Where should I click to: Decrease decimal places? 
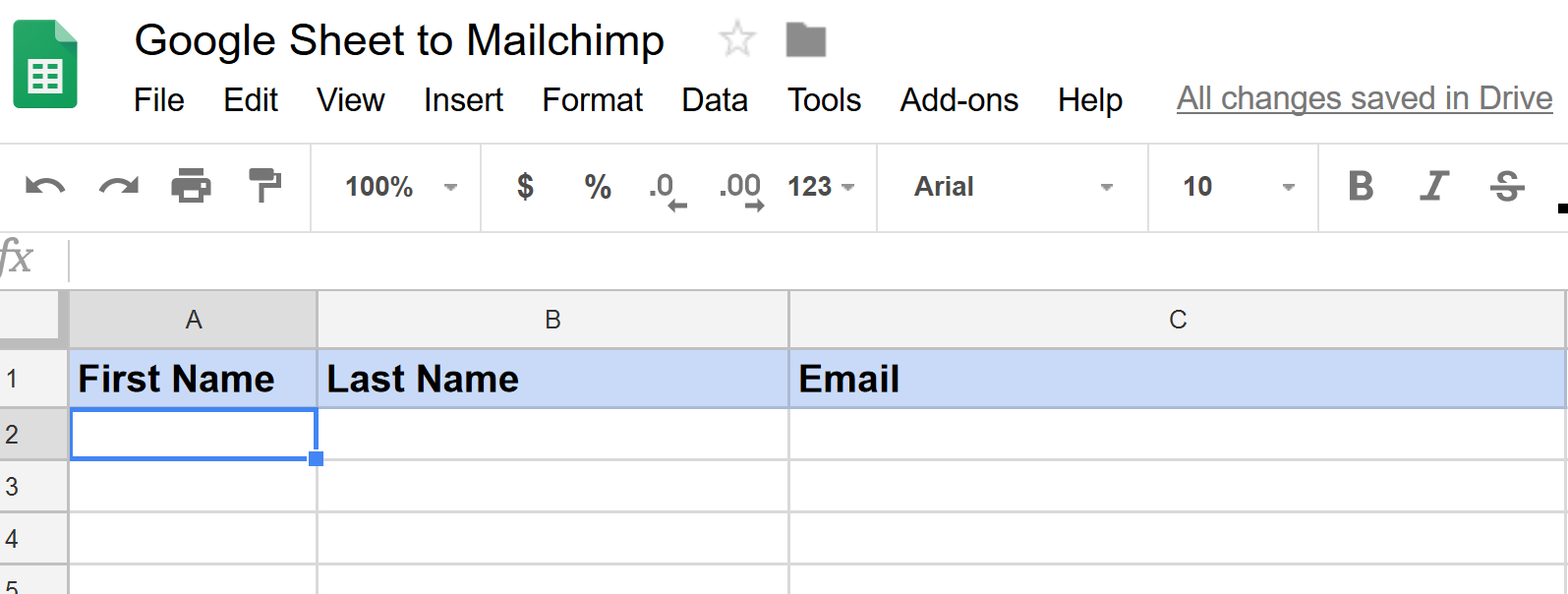pos(668,190)
